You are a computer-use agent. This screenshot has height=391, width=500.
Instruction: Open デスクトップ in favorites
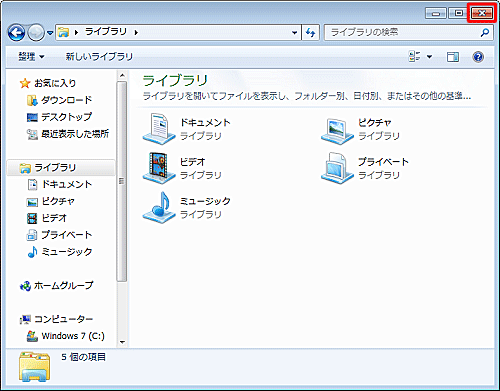(67, 117)
